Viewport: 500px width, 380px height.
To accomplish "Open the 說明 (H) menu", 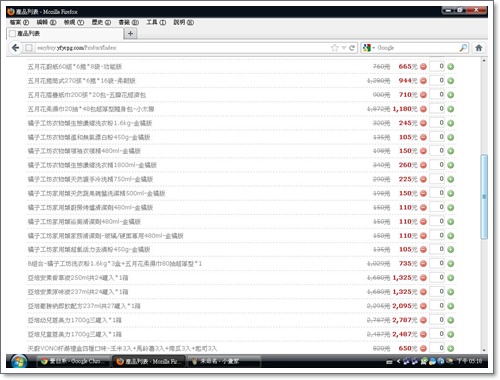I will click(183, 22).
